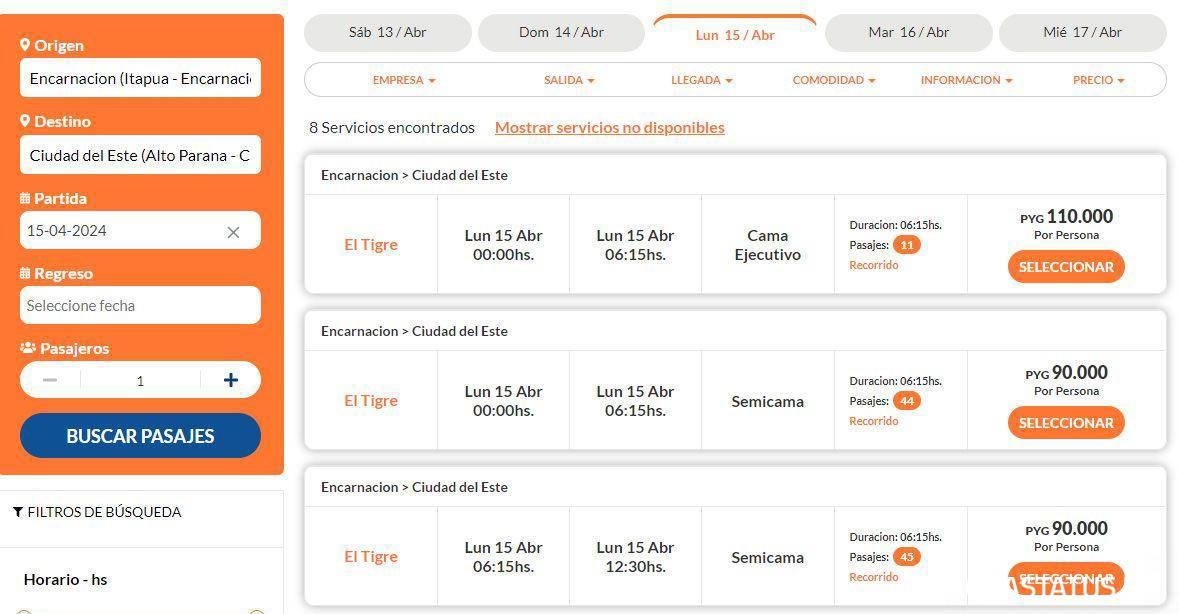Image resolution: width=1179 pixels, height=614 pixels.
Task: Open the SALIDA sort dropdown
Action: click(569, 80)
